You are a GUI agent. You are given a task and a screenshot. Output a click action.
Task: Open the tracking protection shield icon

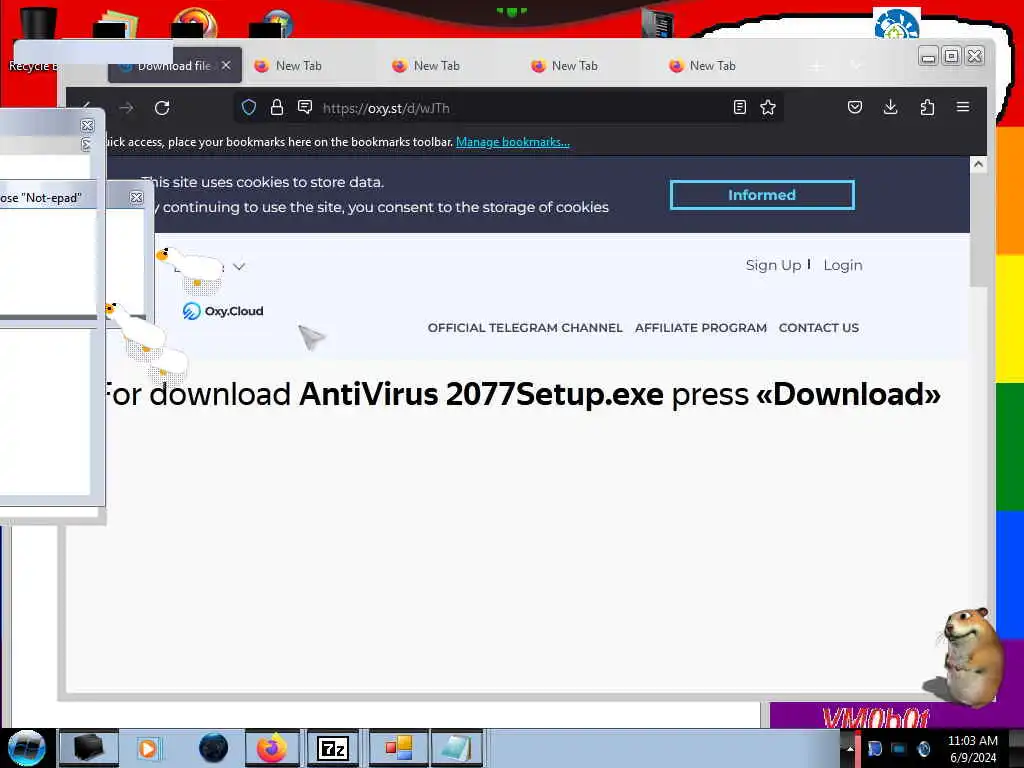[249, 108]
